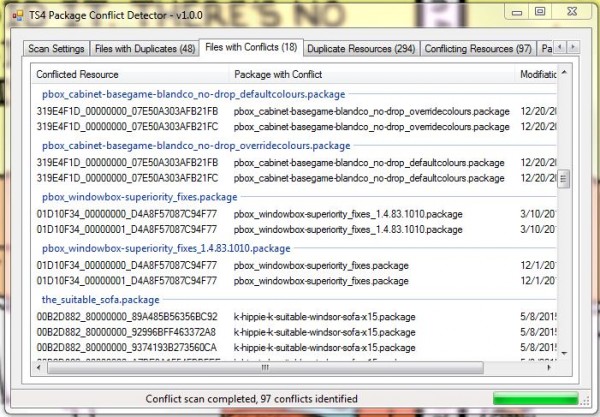Viewport: 600px width, 417px height.
Task: Click the vertical scrollbar up arrow
Action: (563, 73)
